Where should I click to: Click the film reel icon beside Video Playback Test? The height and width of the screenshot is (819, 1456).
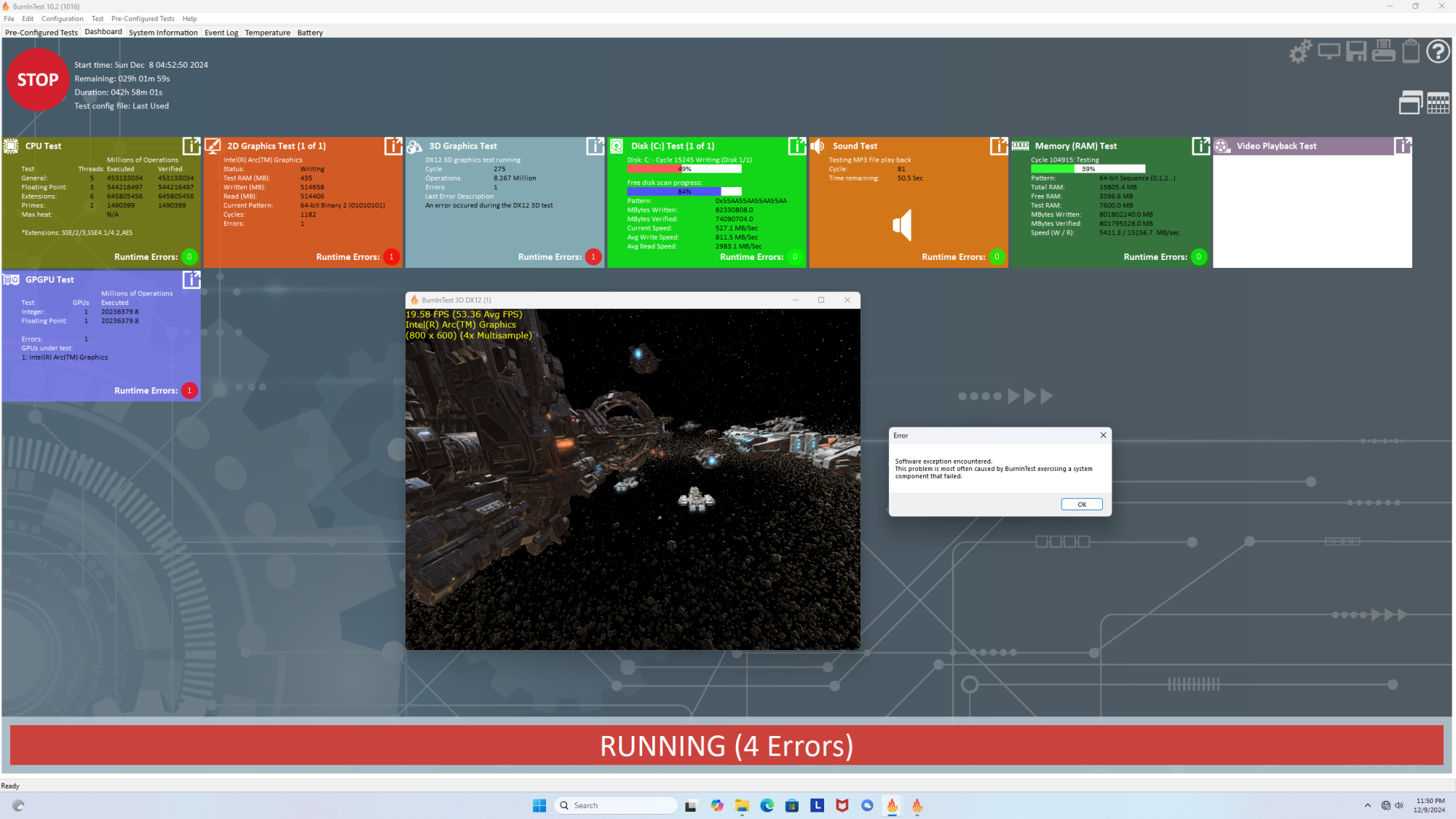[x=1222, y=146]
